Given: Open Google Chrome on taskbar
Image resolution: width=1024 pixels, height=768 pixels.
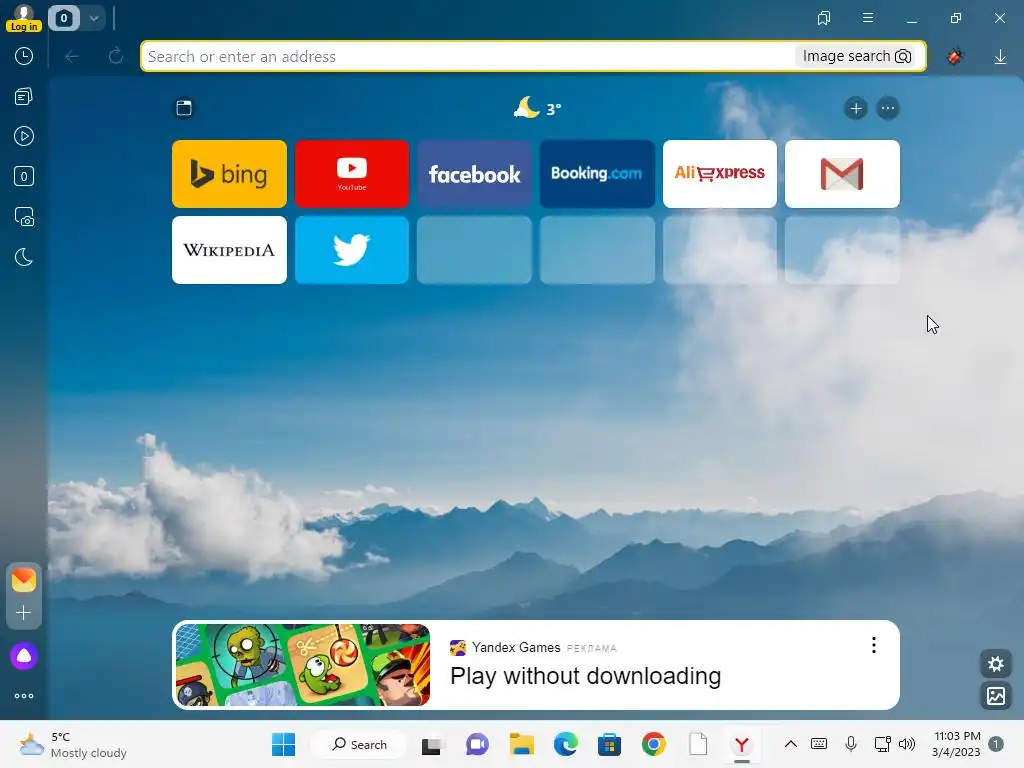Looking at the screenshot, I should click(x=653, y=744).
